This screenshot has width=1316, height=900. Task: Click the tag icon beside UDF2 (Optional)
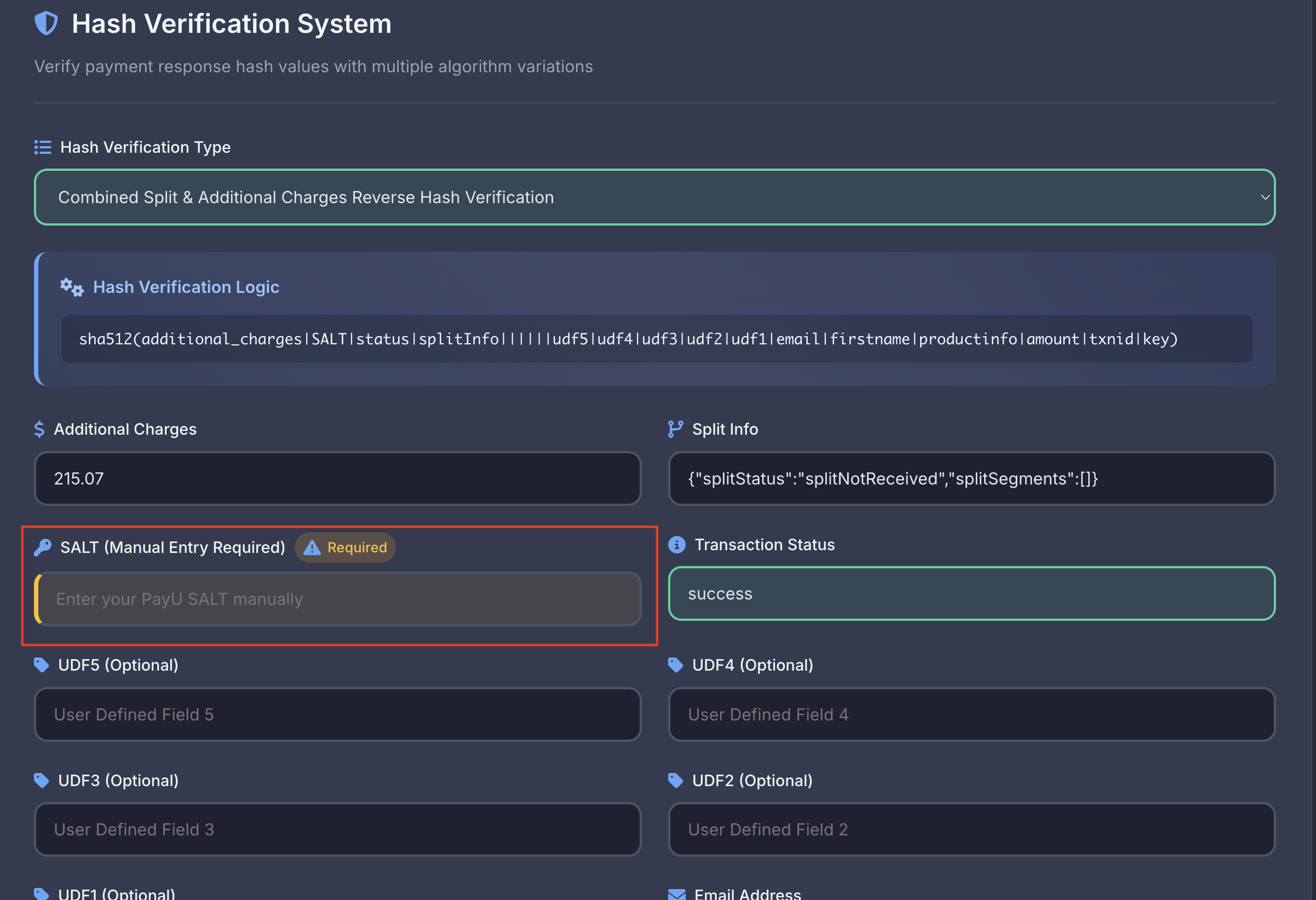coord(676,780)
